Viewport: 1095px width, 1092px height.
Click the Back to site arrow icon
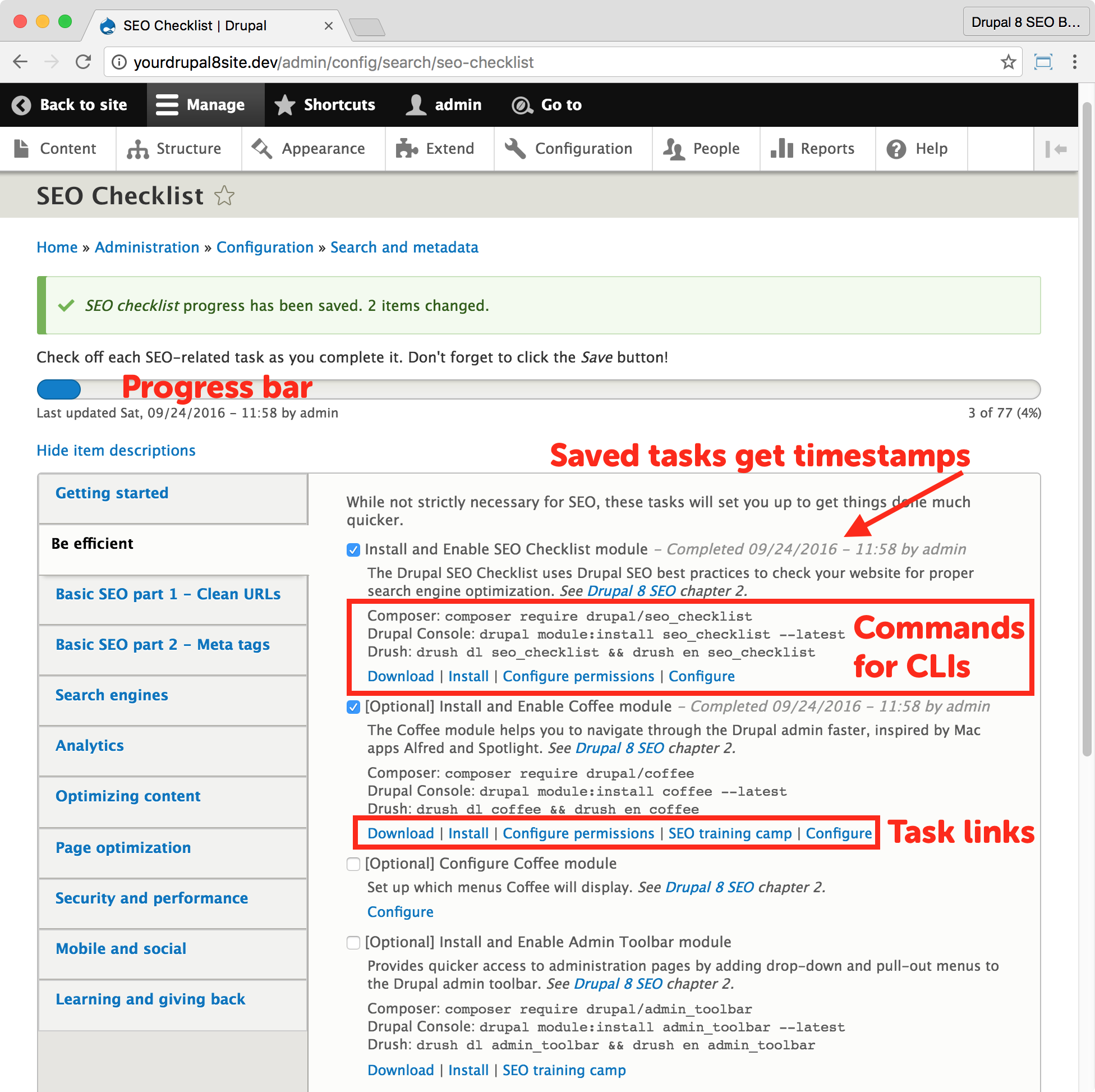22,105
